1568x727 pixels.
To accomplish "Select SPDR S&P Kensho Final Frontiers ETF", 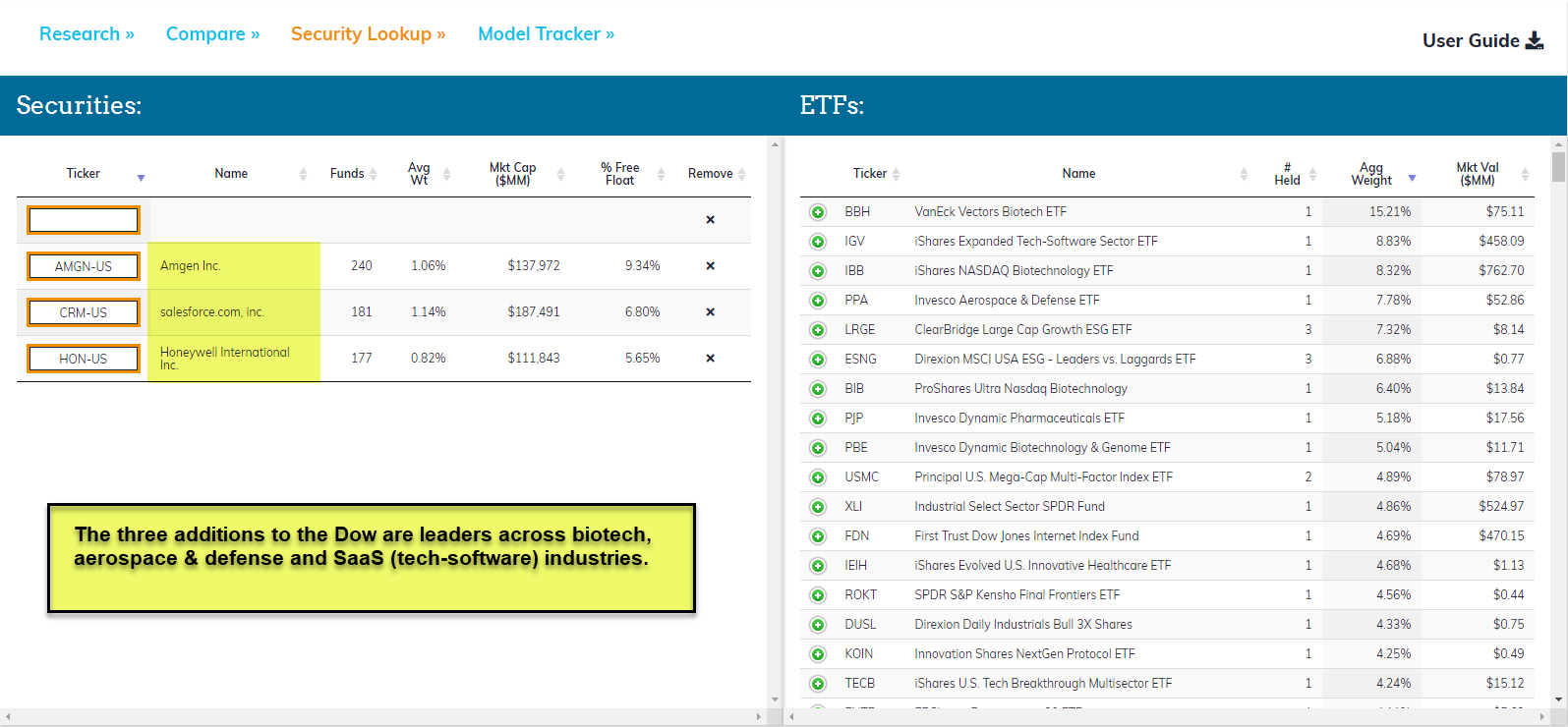I will click(1016, 595).
